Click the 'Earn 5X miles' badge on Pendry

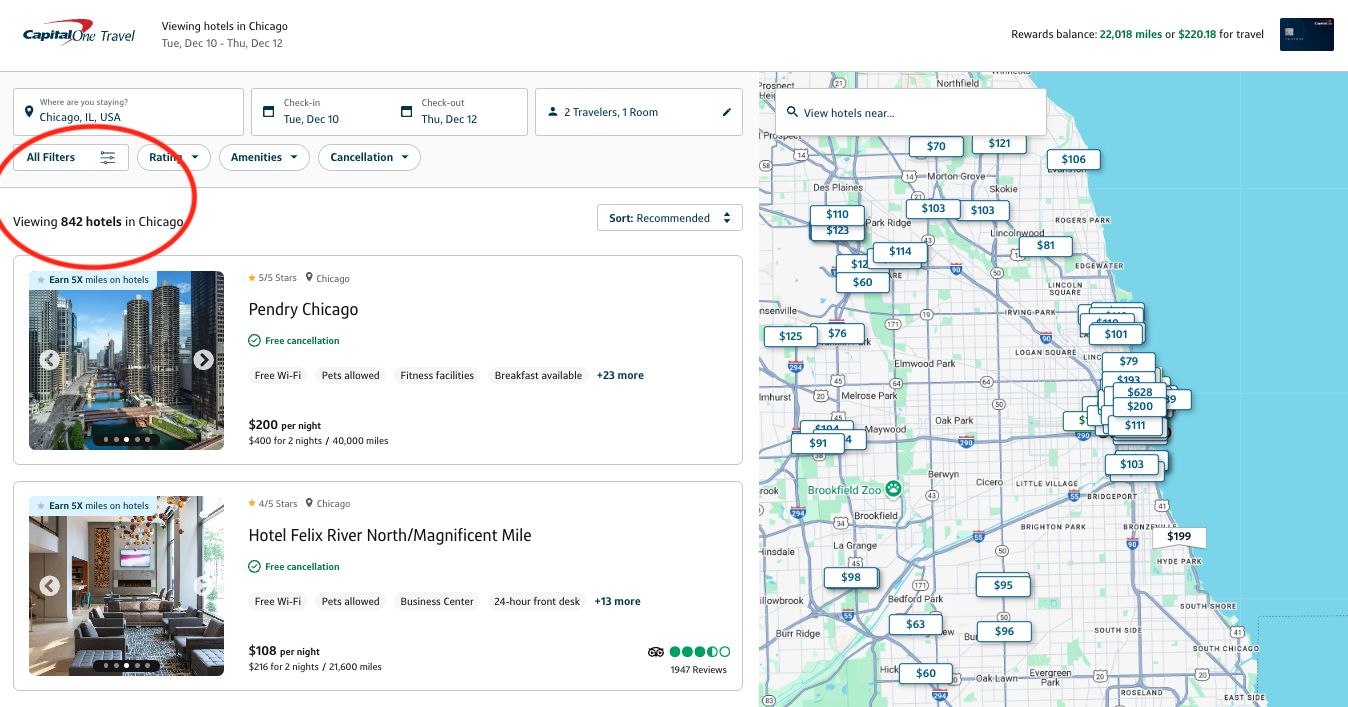point(92,280)
